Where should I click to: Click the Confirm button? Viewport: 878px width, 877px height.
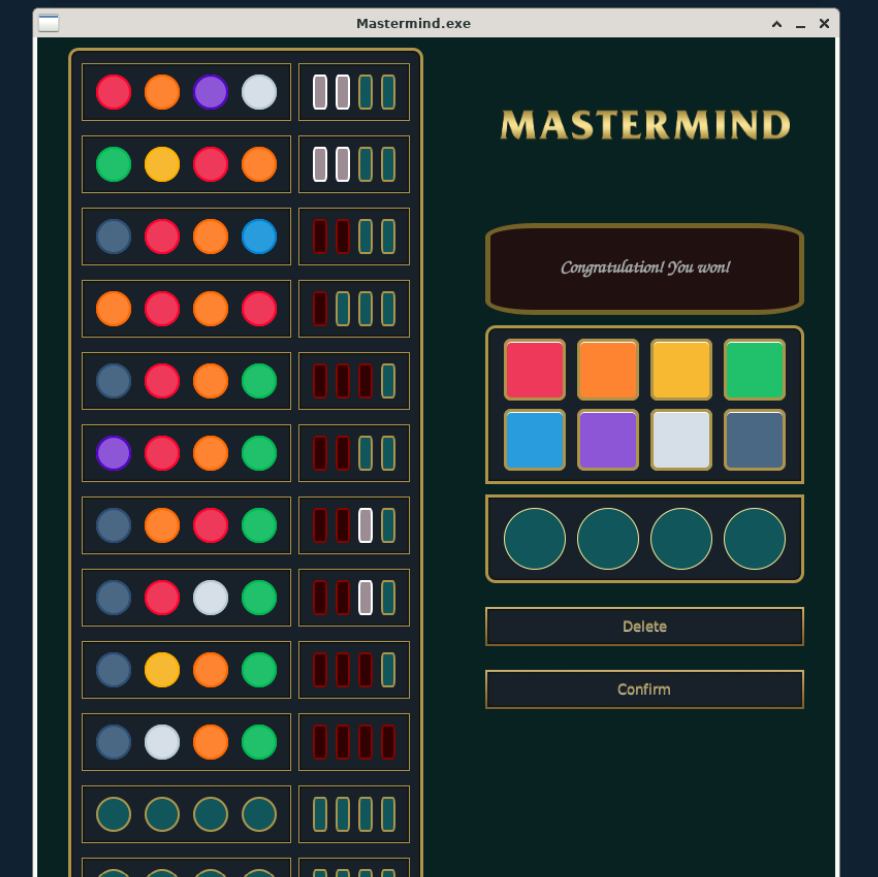pos(644,689)
